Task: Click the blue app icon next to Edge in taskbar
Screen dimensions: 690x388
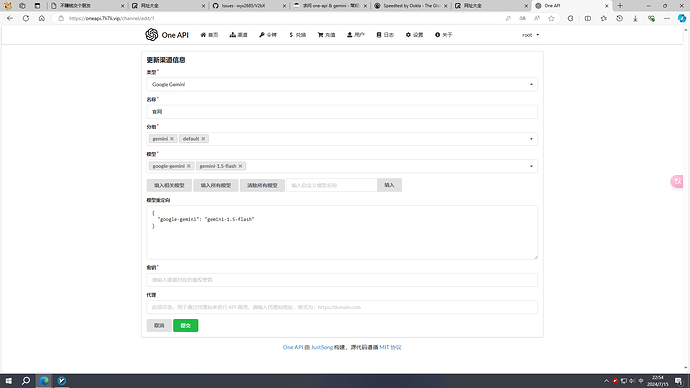Action: (x=62, y=381)
